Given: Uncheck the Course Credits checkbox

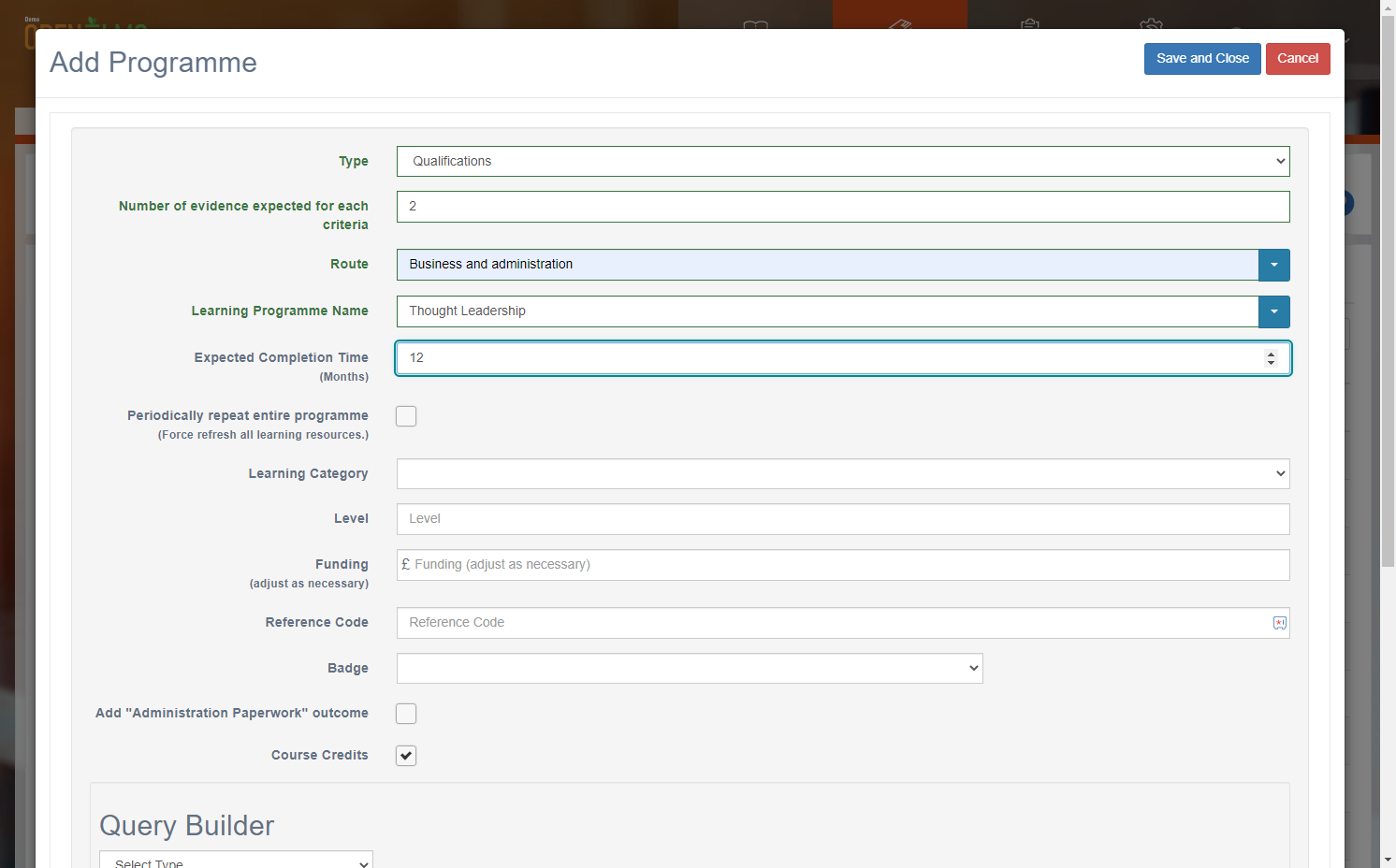Looking at the screenshot, I should 406,756.
